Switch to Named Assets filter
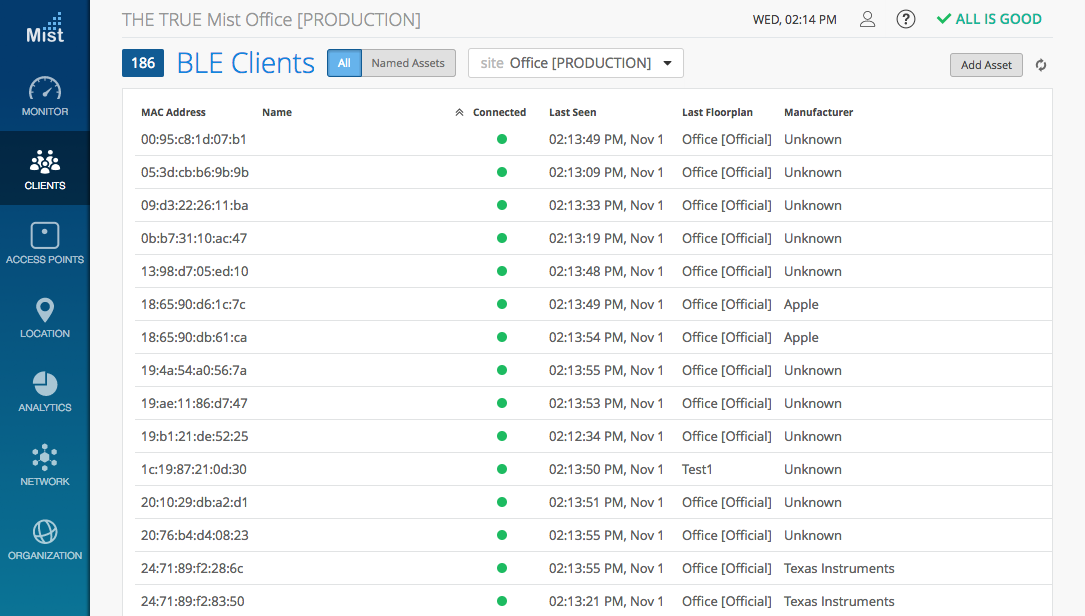The height and width of the screenshot is (616, 1085). [x=408, y=63]
